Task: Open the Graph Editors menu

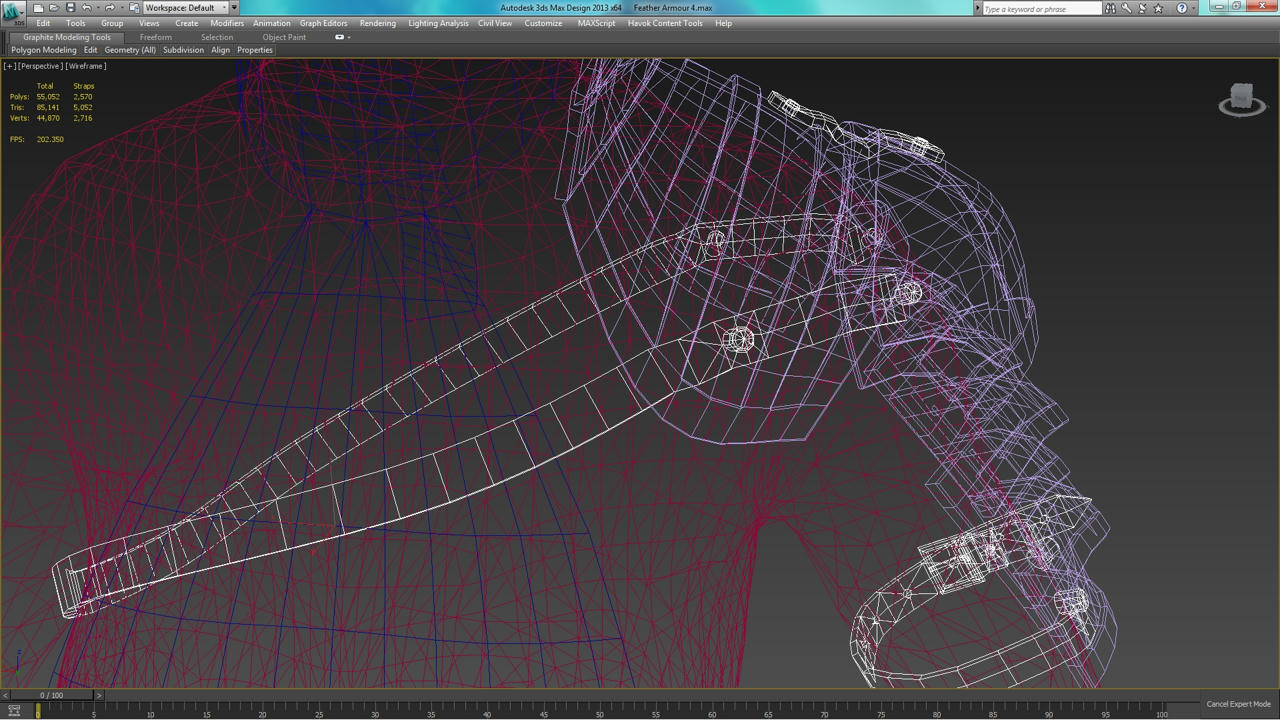Action: [324, 23]
